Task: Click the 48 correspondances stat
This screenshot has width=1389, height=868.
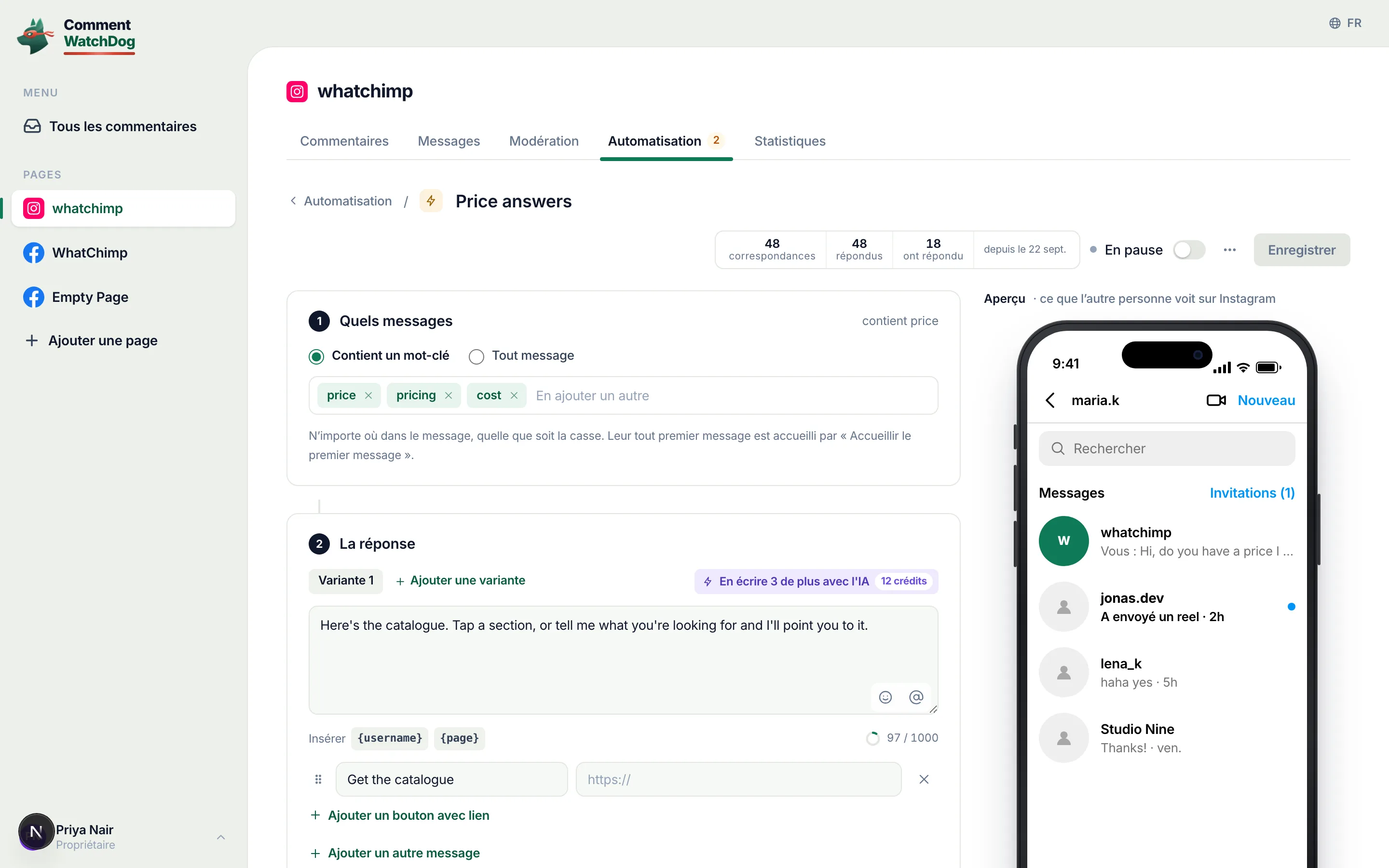Action: tap(771, 250)
